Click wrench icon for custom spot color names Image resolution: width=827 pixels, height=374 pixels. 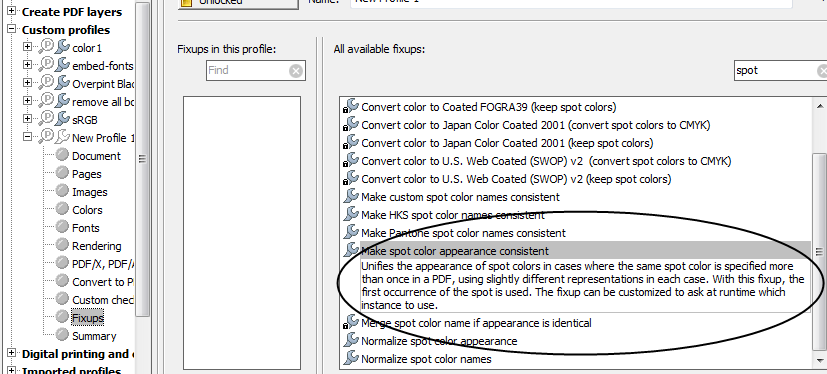coord(351,196)
